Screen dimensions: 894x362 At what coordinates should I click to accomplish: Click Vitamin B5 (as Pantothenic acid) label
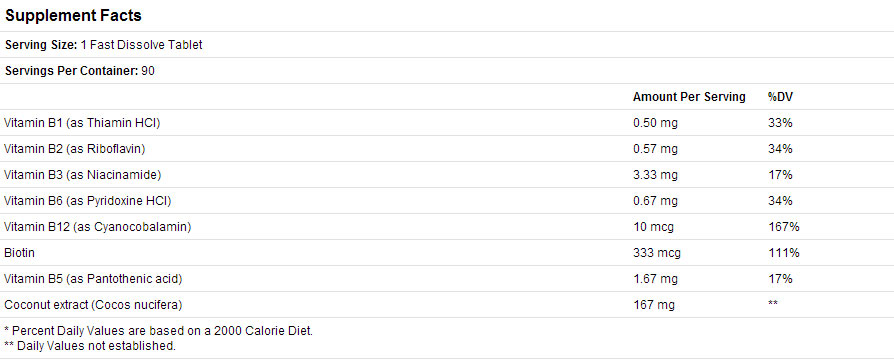(x=93, y=279)
